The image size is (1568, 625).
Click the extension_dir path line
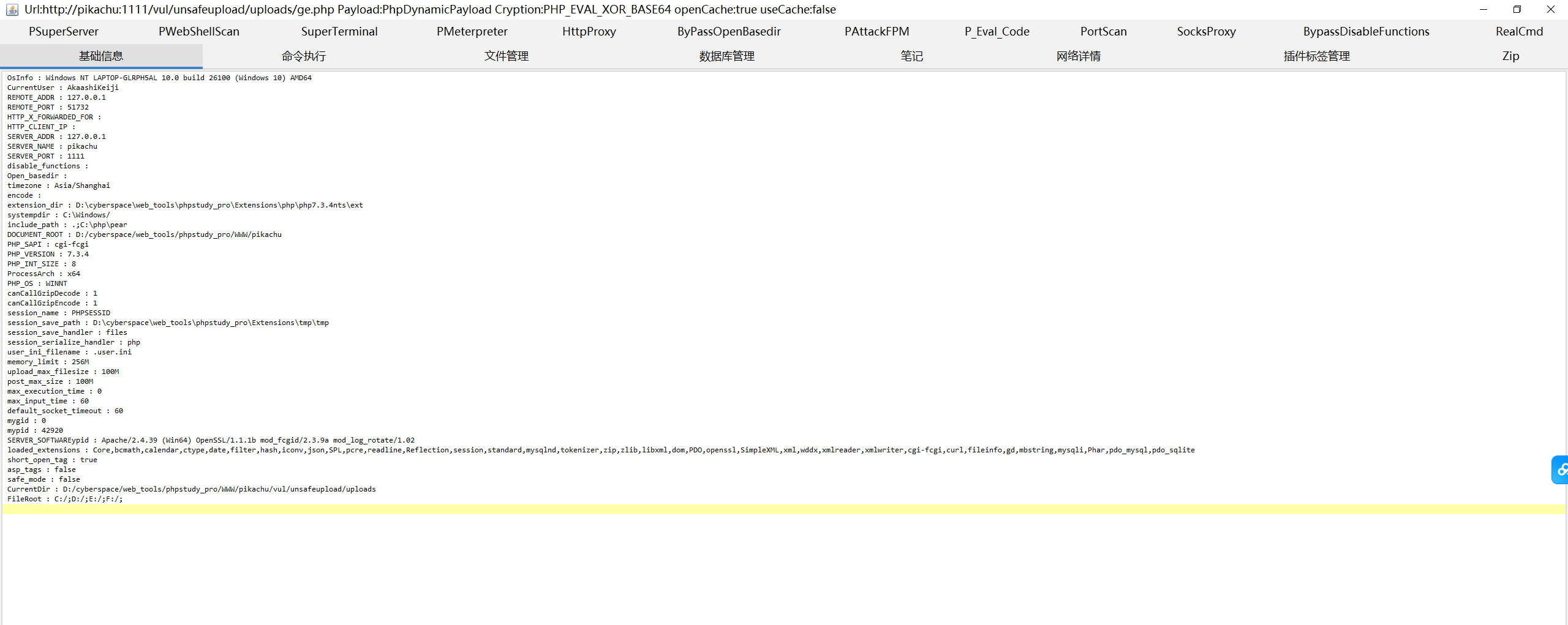(x=185, y=205)
